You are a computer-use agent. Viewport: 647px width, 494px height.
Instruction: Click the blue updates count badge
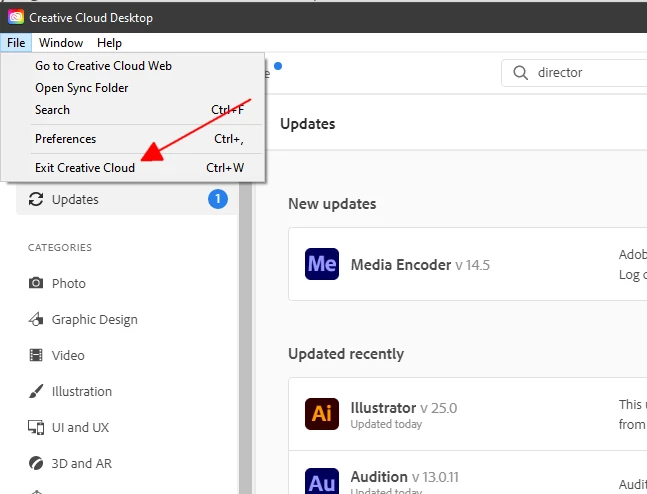point(218,199)
